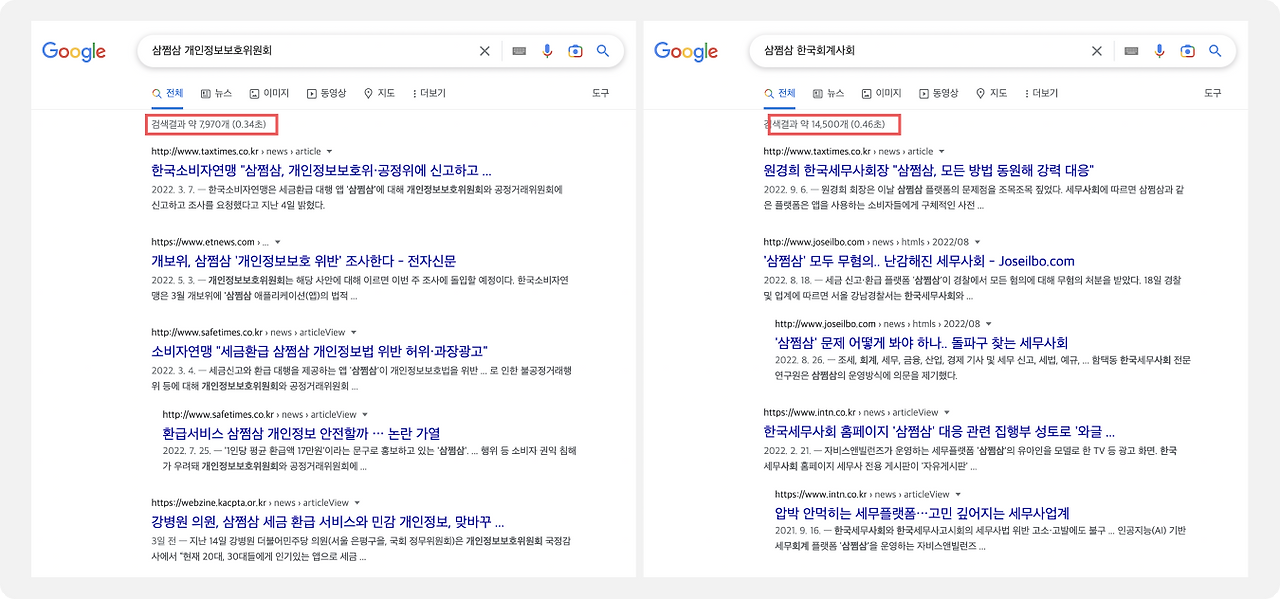1280x599 pixels.
Task: Expand the arrow beside the indented safetimes.co.kr URL
Action: tap(366, 414)
